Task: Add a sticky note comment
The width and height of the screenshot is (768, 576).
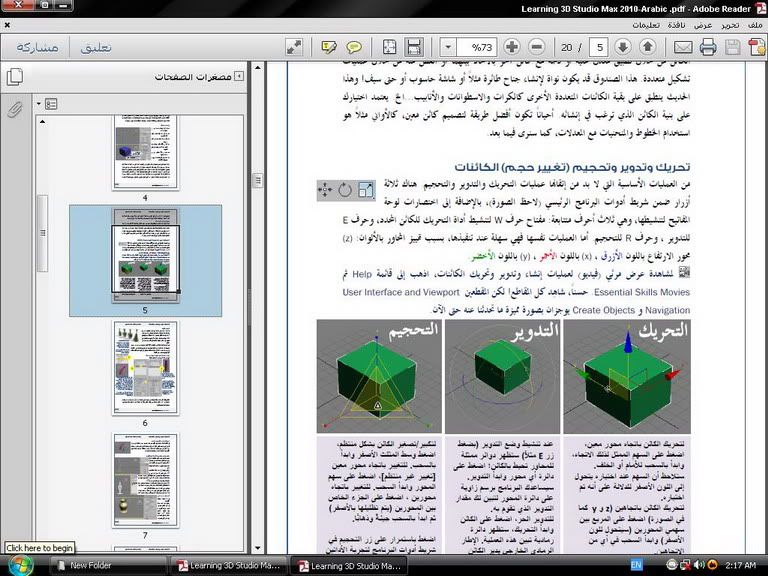Action: click(x=354, y=47)
